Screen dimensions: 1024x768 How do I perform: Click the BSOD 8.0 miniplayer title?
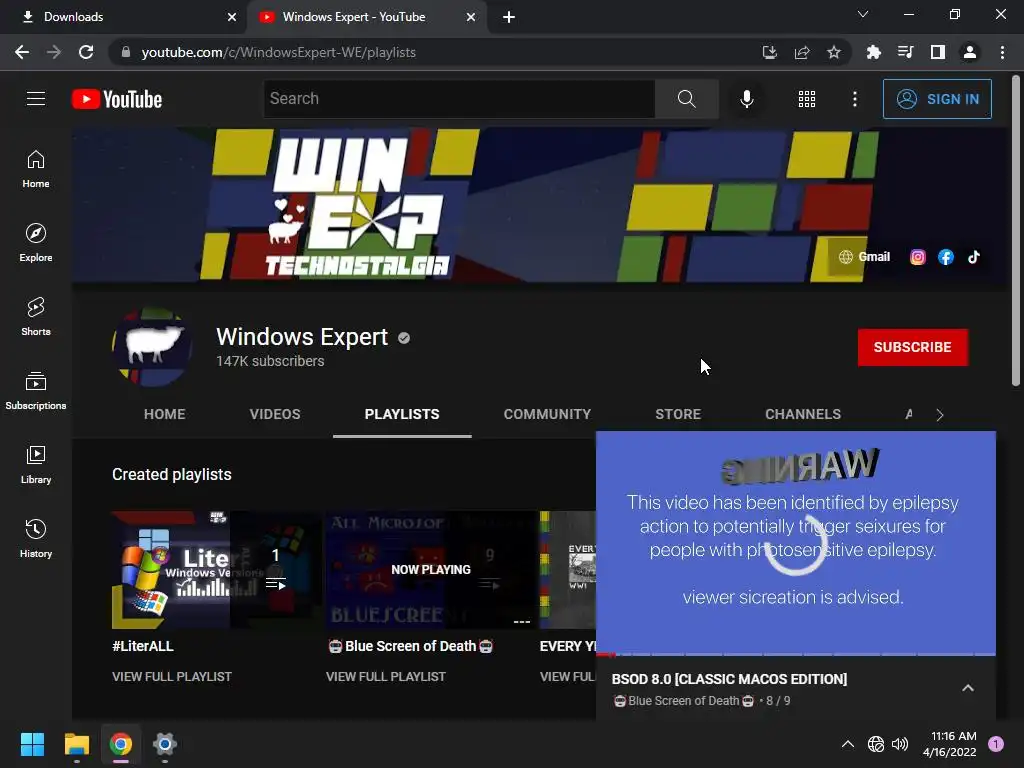(729, 679)
